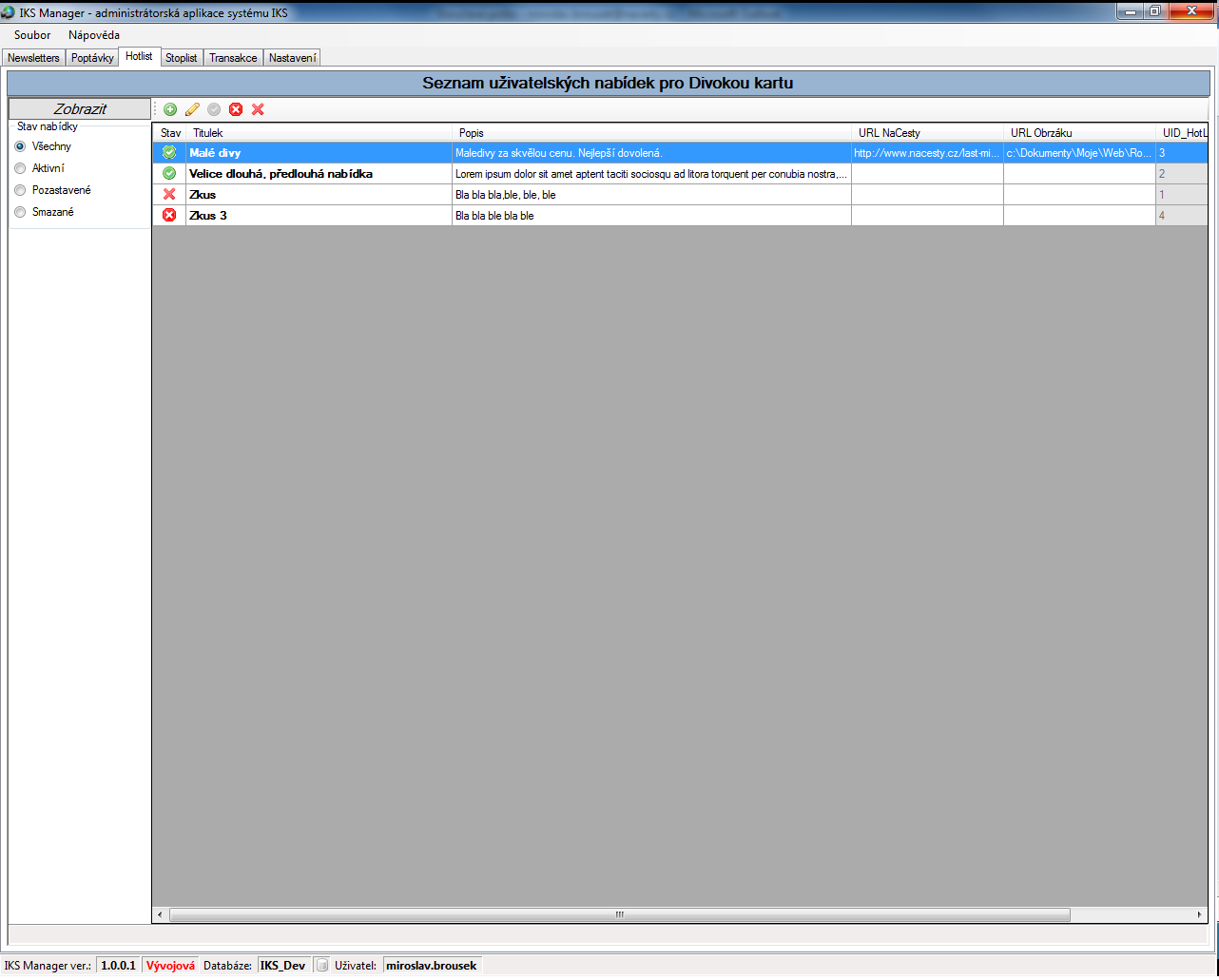Click the red X status icon in the 'Zkus' row (not 'Zkus 3')
Image resolution: width=1219 pixels, height=980 pixels.
point(169,194)
